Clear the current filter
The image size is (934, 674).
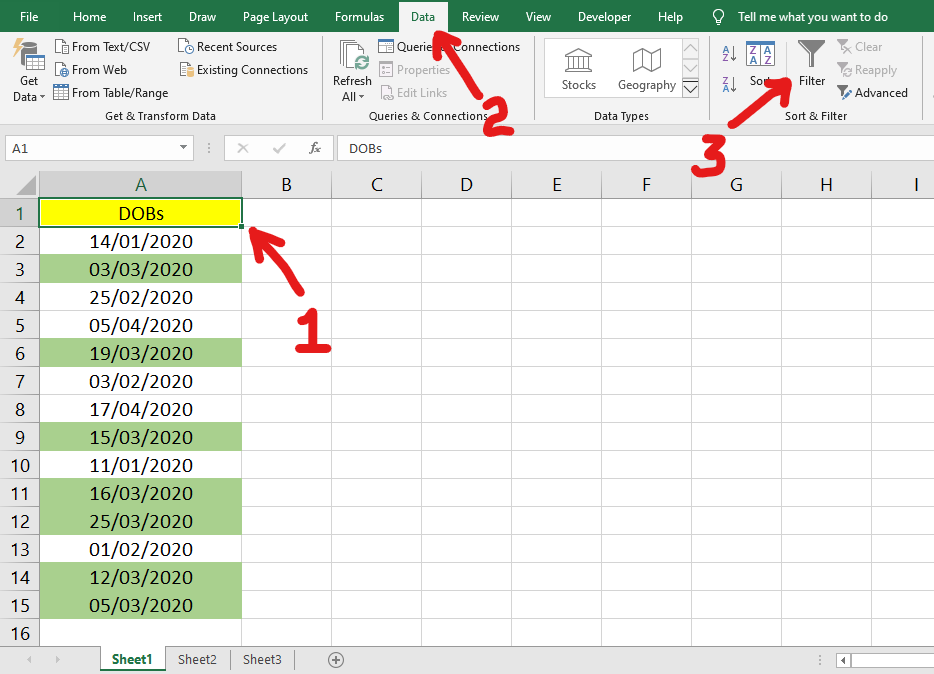[x=860, y=46]
